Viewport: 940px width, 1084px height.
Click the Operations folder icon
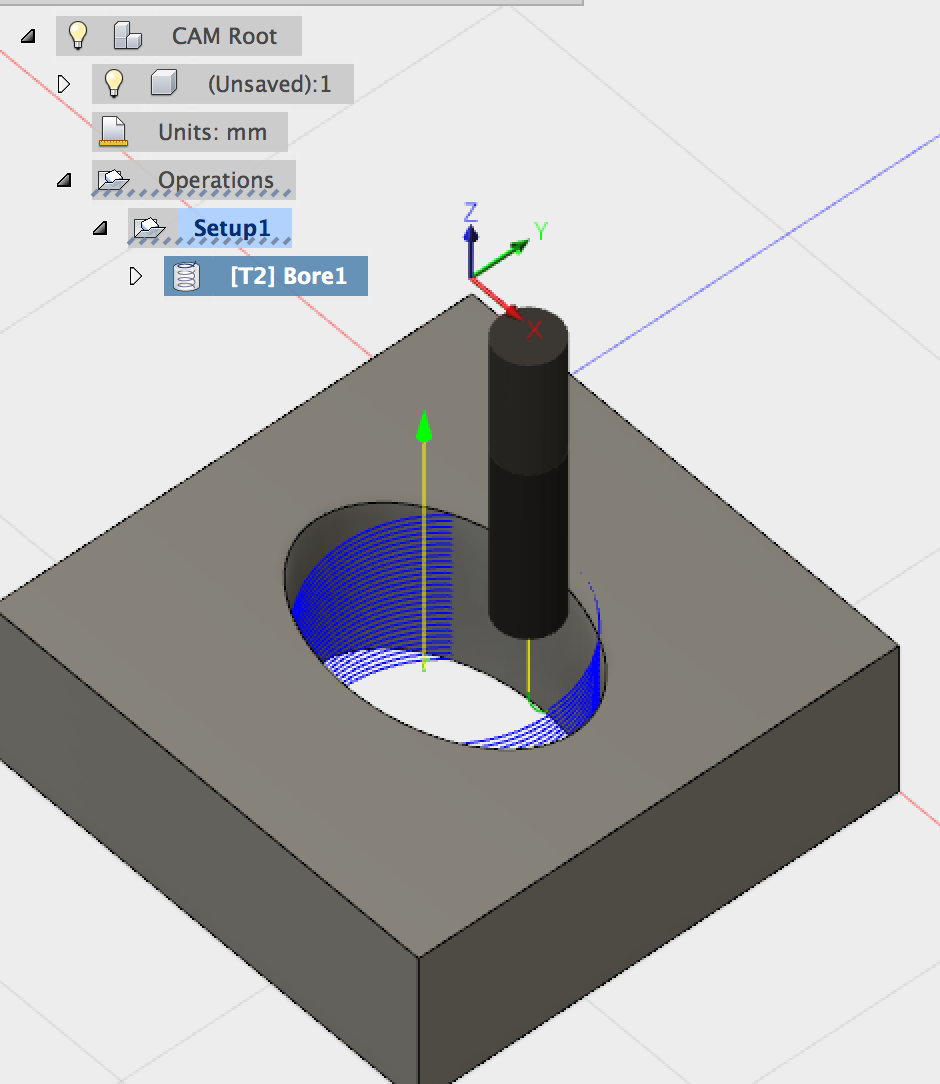(113, 180)
